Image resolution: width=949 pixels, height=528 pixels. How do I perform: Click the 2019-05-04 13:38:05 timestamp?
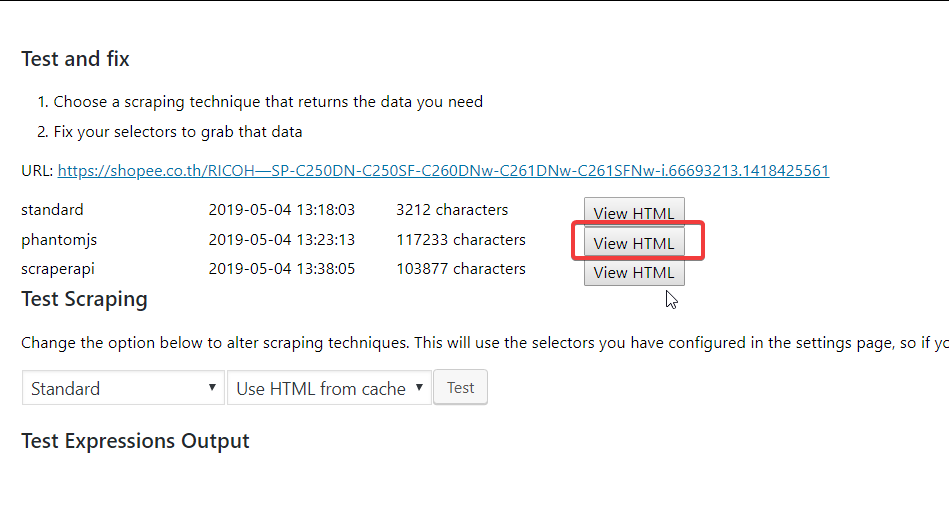click(281, 269)
